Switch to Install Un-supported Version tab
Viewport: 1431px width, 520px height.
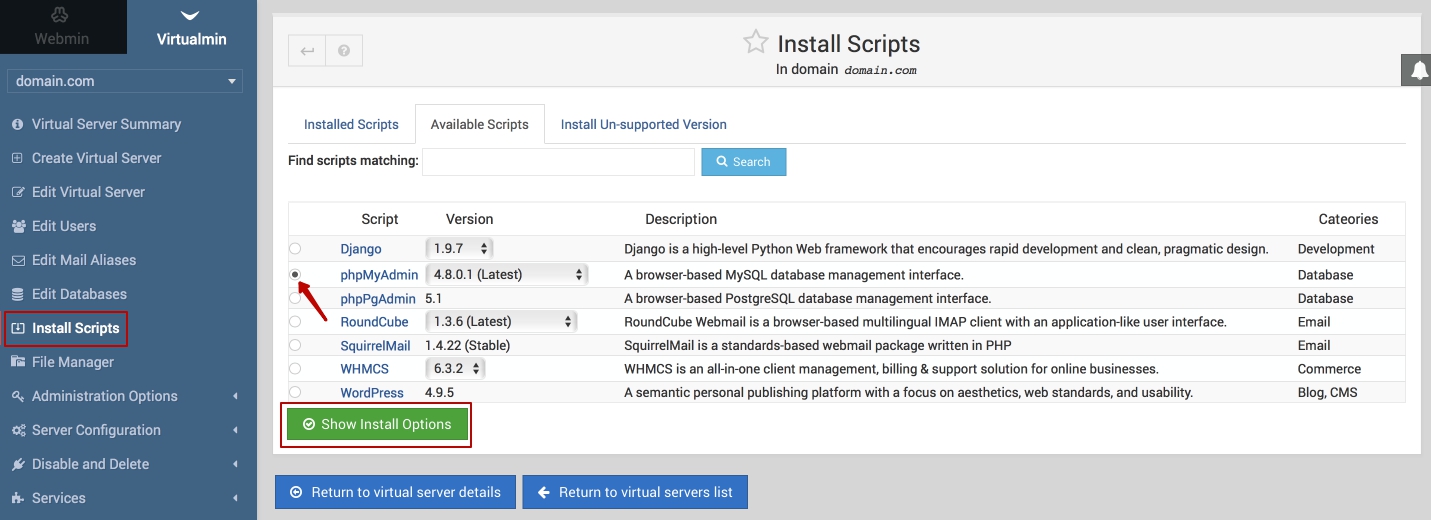(643, 125)
